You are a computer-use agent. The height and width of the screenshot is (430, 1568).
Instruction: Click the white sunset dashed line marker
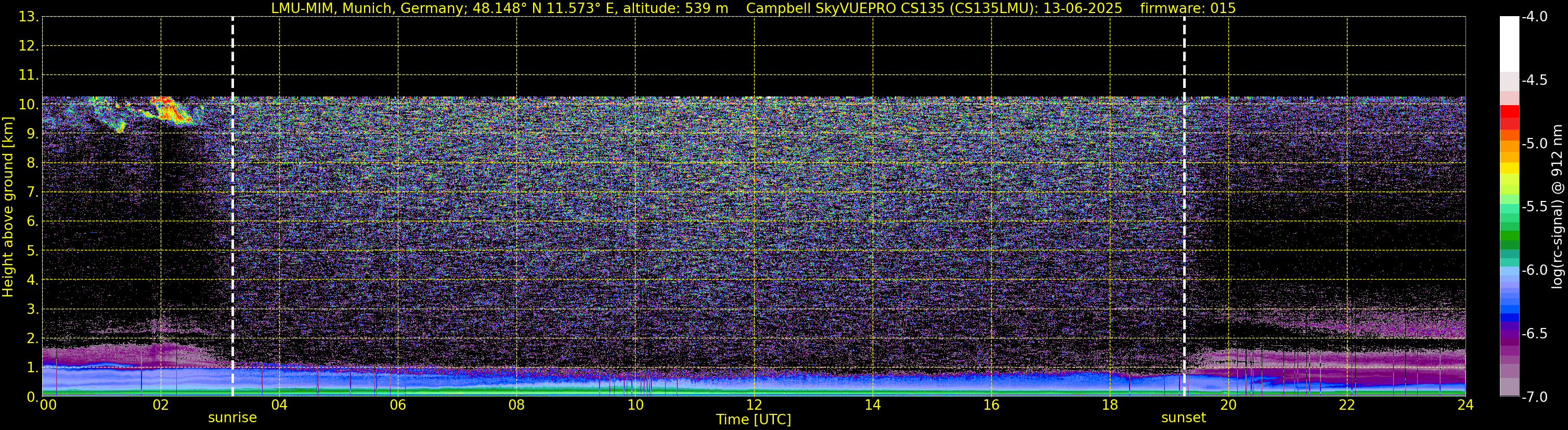(x=1184, y=207)
